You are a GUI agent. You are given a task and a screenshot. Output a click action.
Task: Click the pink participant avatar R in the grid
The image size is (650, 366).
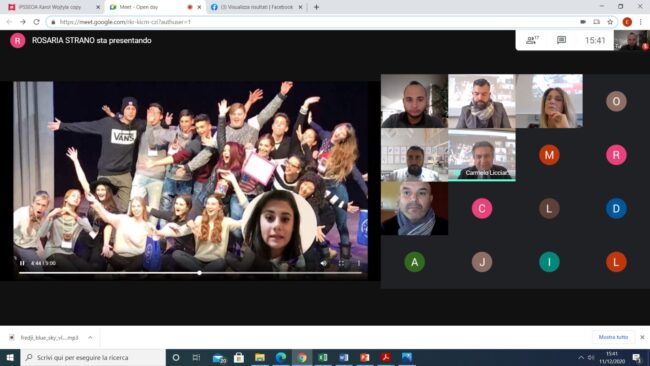coord(616,155)
